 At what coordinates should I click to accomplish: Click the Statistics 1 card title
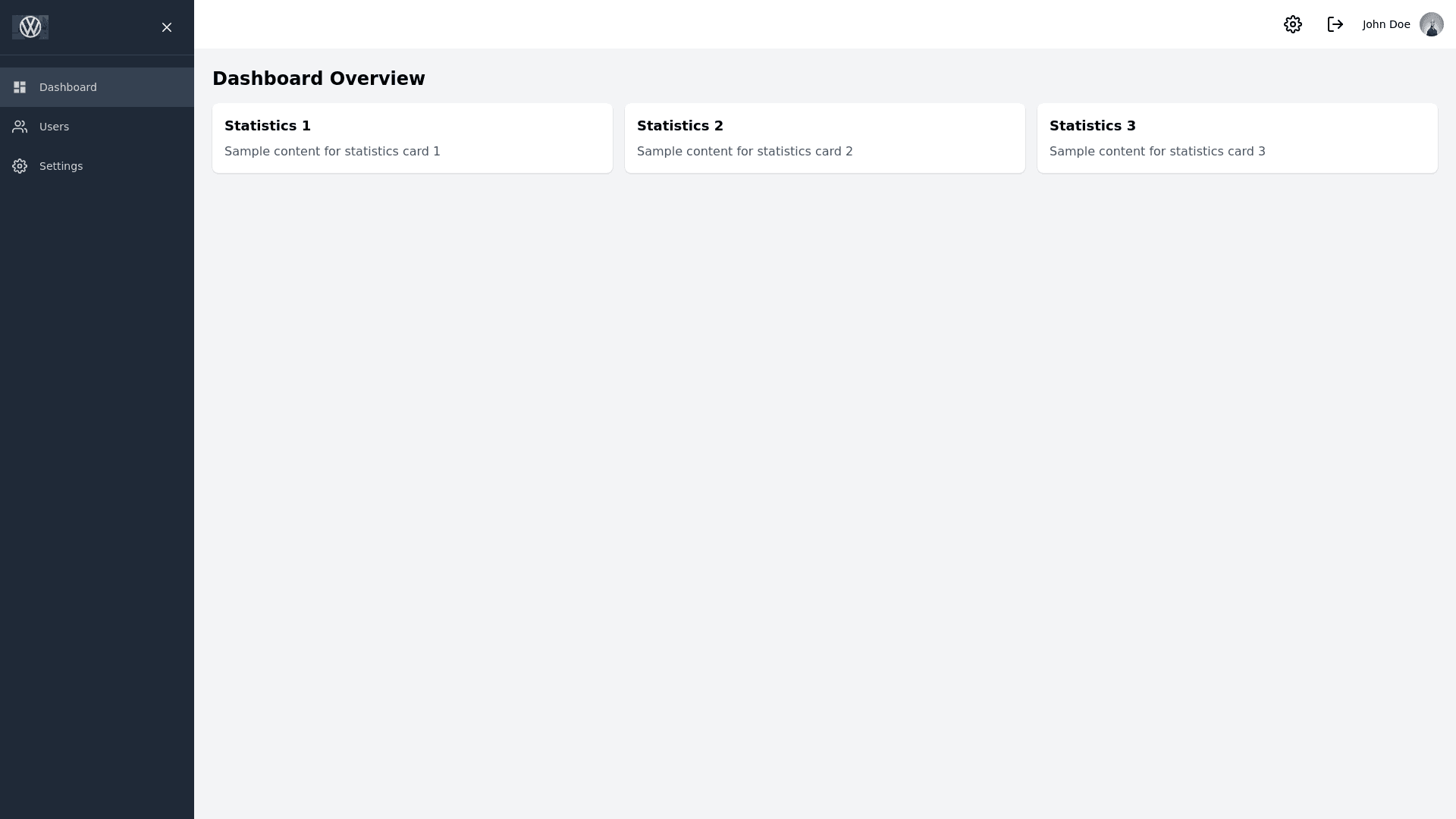(x=268, y=126)
